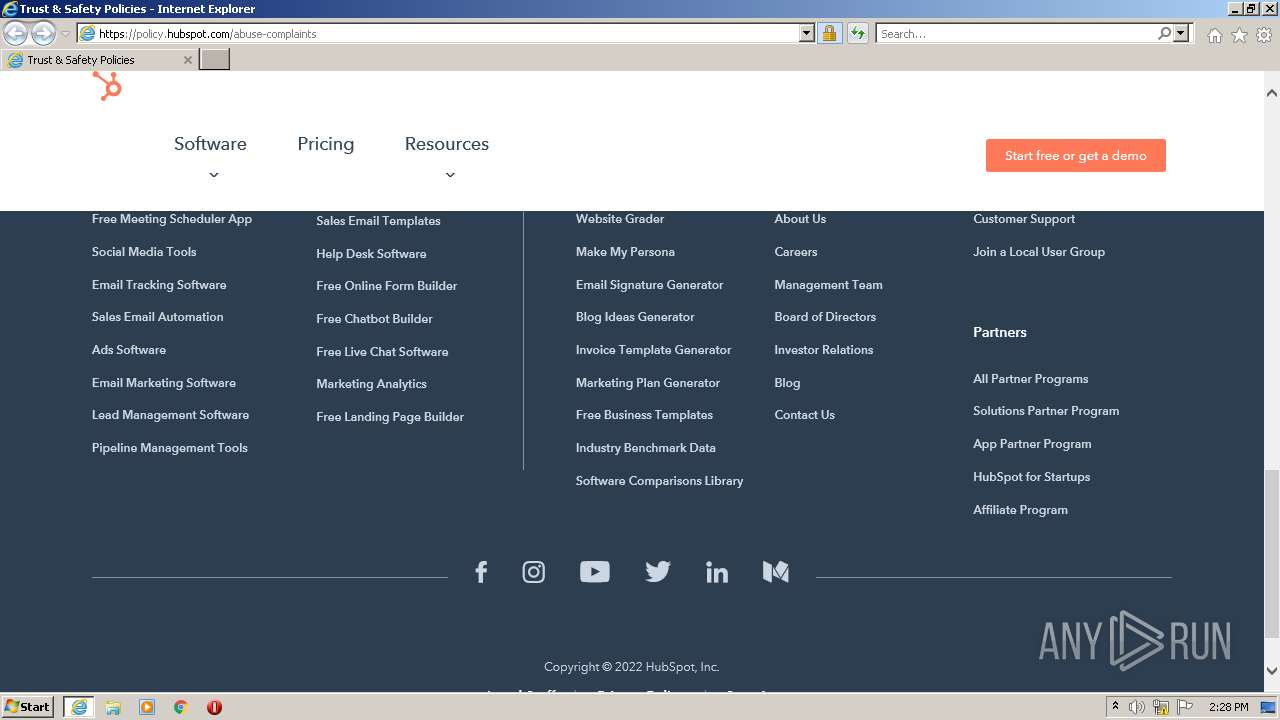The width and height of the screenshot is (1280, 720).
Task: Open Help Desk Software link
Action: (371, 254)
